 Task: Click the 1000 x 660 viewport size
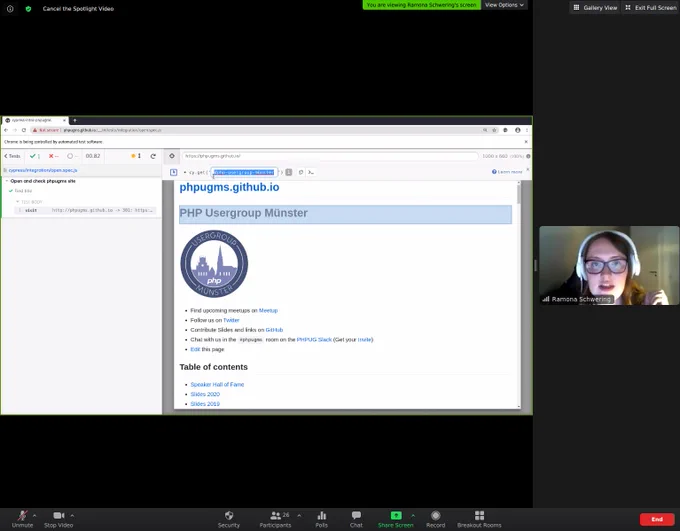point(495,156)
